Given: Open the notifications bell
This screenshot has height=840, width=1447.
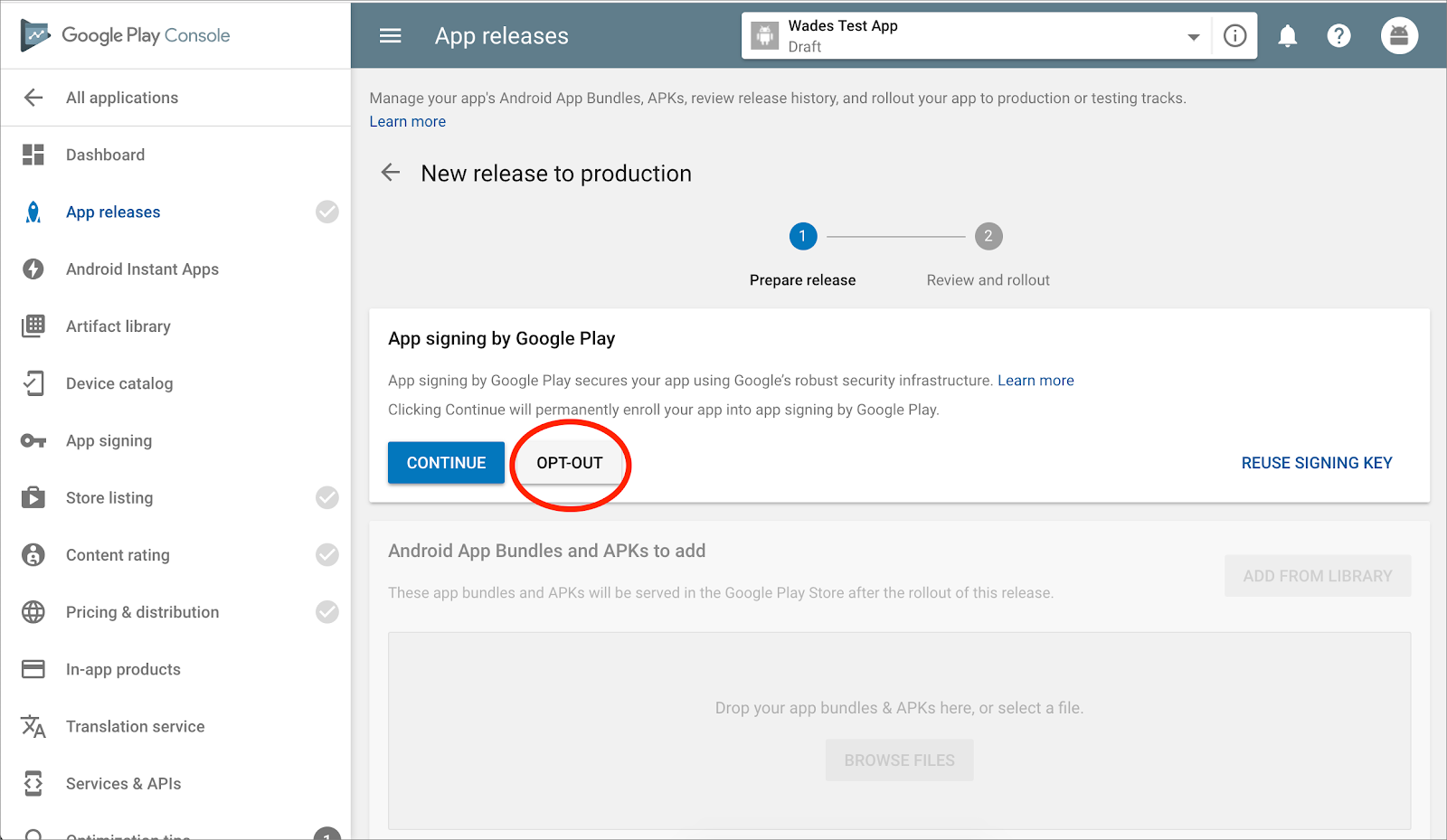Looking at the screenshot, I should point(1288,35).
